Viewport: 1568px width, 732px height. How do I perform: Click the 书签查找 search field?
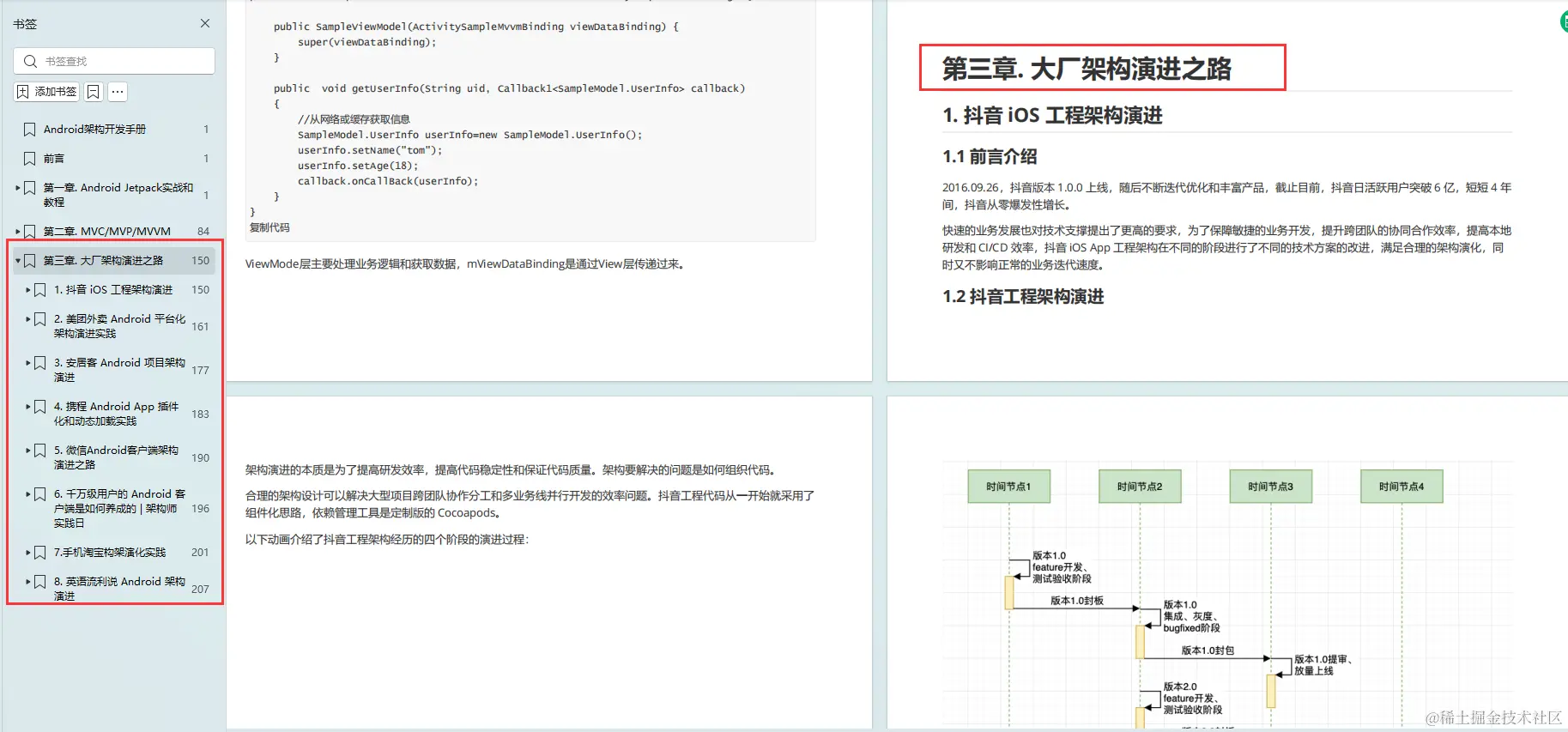pyautogui.click(x=114, y=61)
